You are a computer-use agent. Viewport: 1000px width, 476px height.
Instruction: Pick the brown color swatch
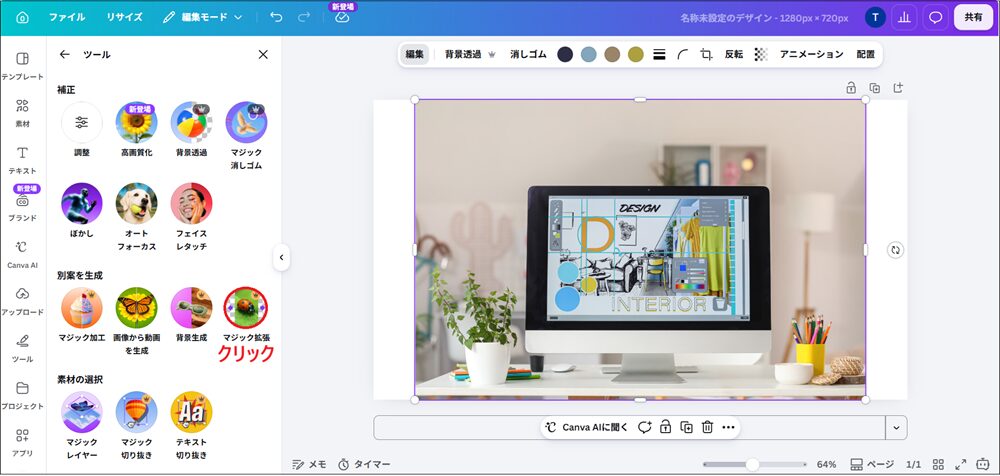click(612, 55)
